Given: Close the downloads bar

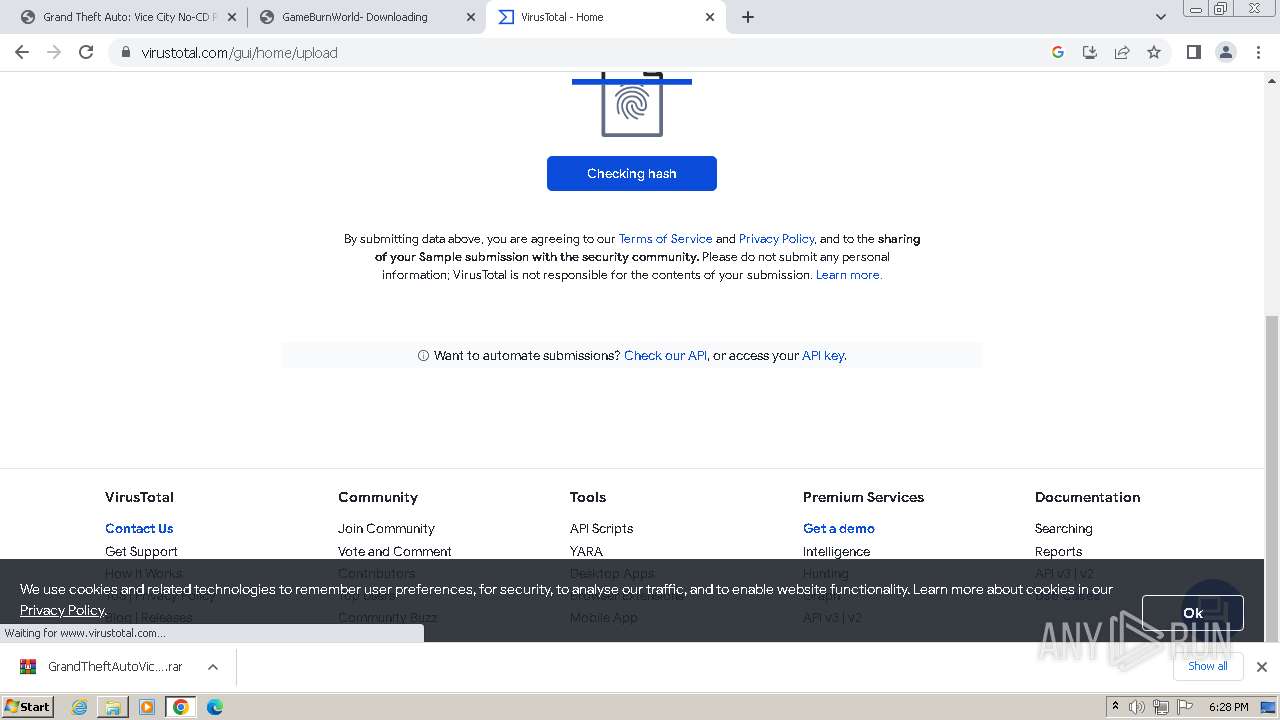Looking at the screenshot, I should 1261,667.
